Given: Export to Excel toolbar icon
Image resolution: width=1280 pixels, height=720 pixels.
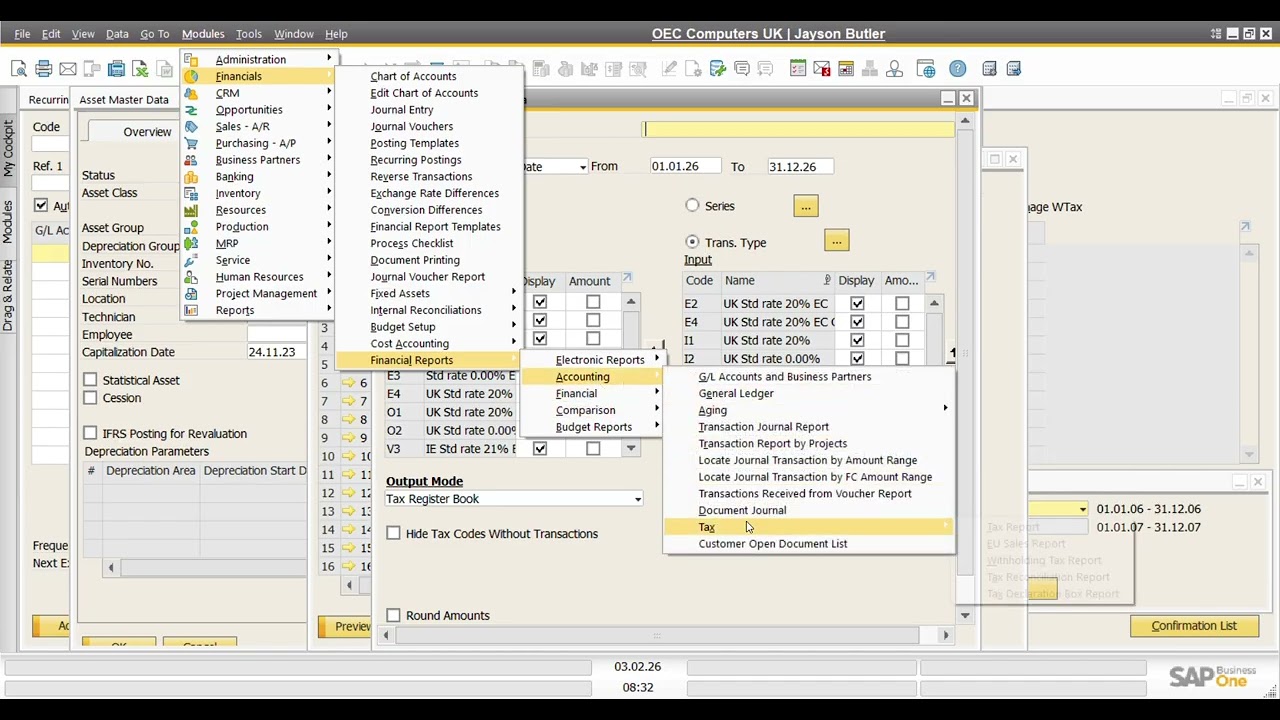Looking at the screenshot, I should (140, 69).
